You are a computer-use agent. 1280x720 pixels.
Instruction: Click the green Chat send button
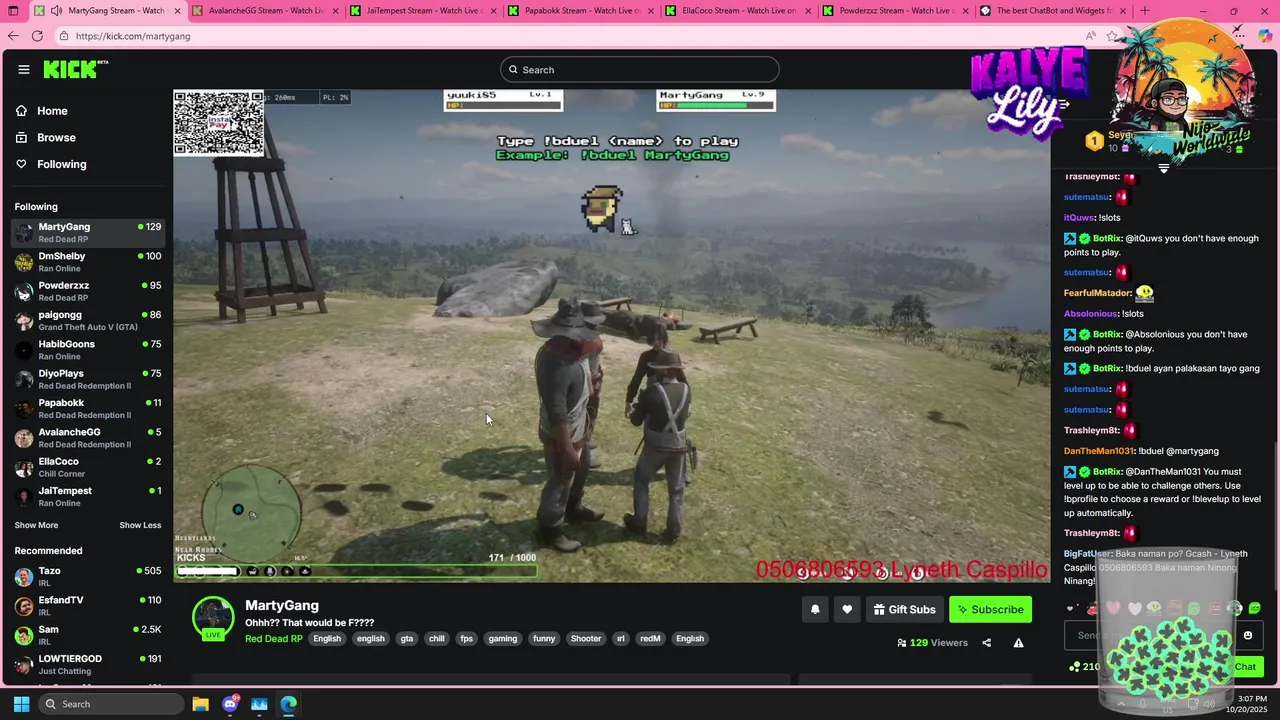coord(1244,666)
